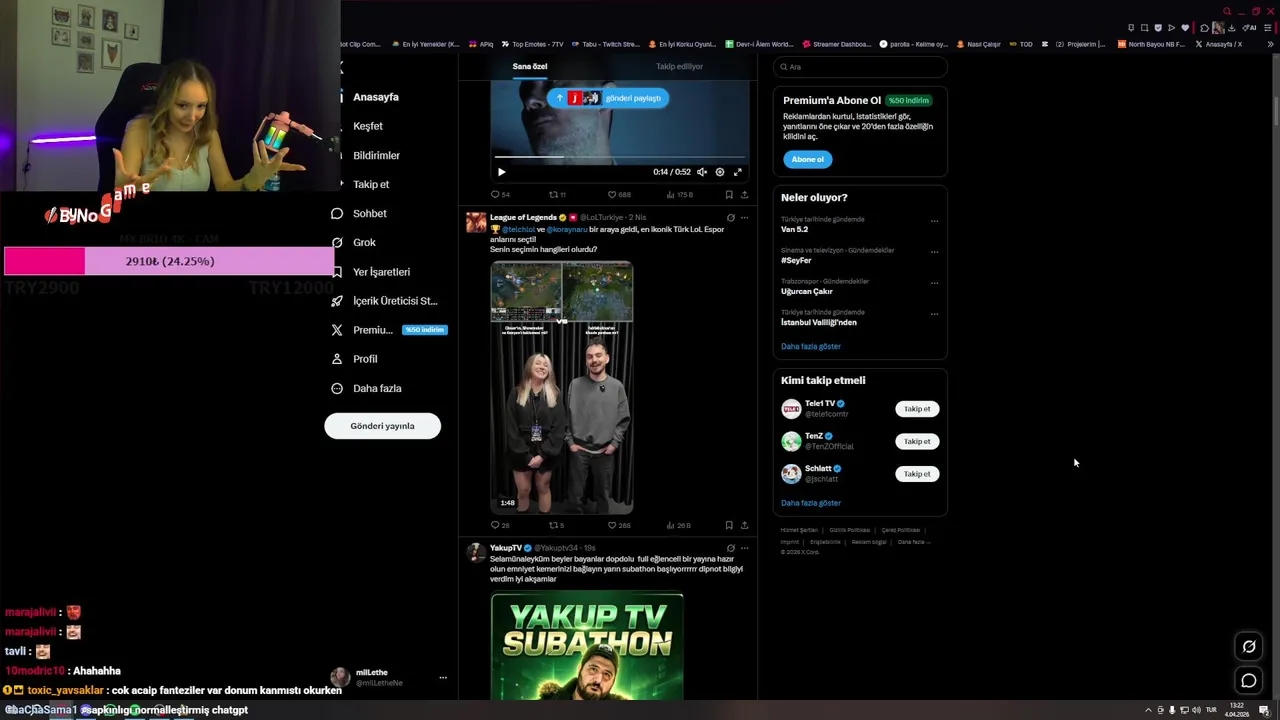Follow TenZ with Takip et
The image size is (1280, 720).
pos(917,441)
